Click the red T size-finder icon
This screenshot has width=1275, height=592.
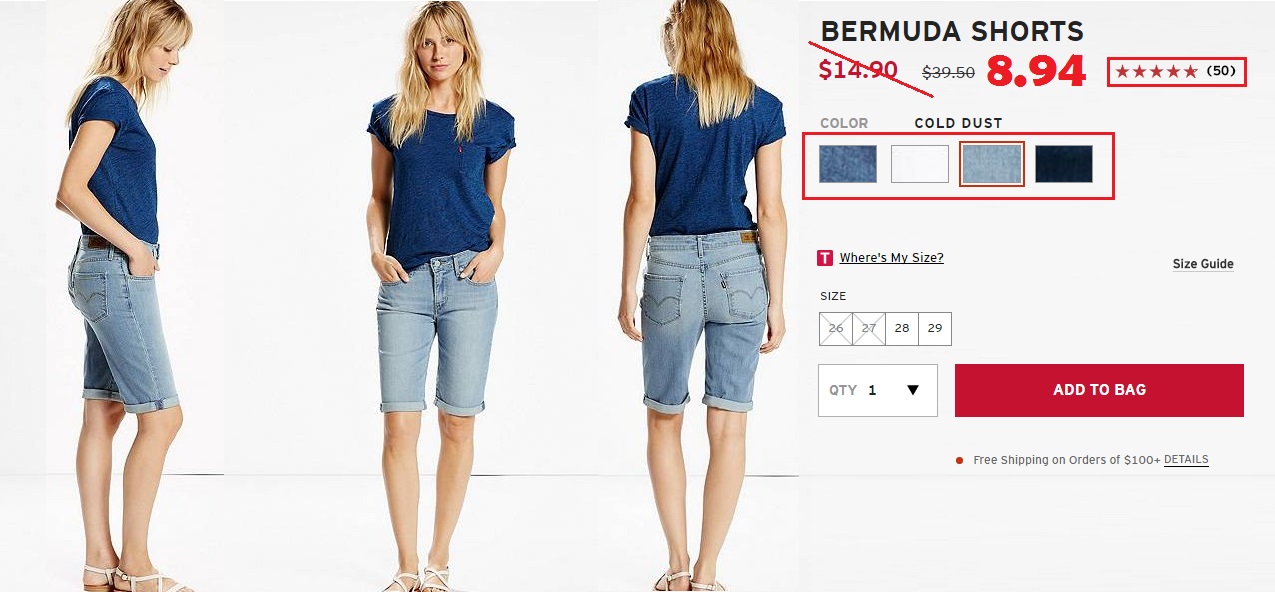point(825,258)
